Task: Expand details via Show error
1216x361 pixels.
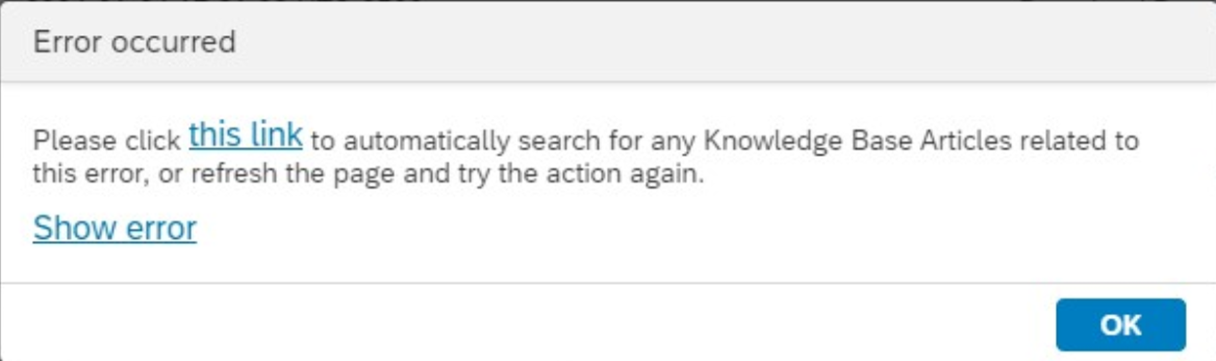Action: 115,228
